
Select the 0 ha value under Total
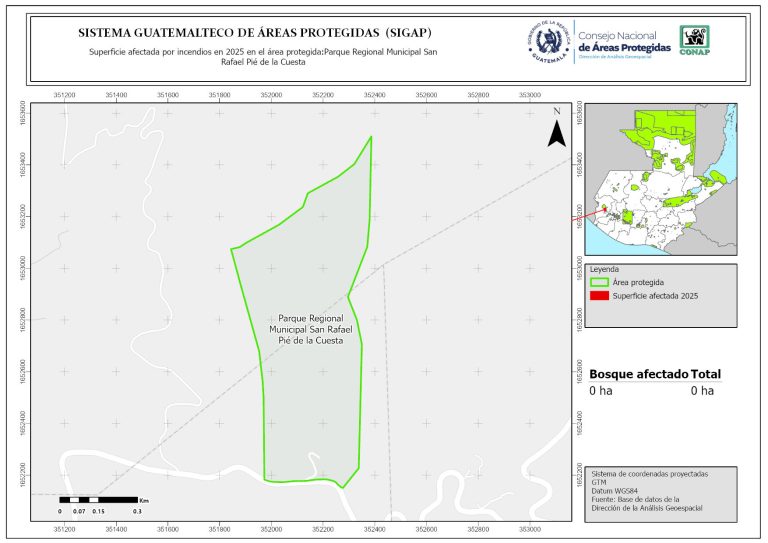tap(702, 391)
